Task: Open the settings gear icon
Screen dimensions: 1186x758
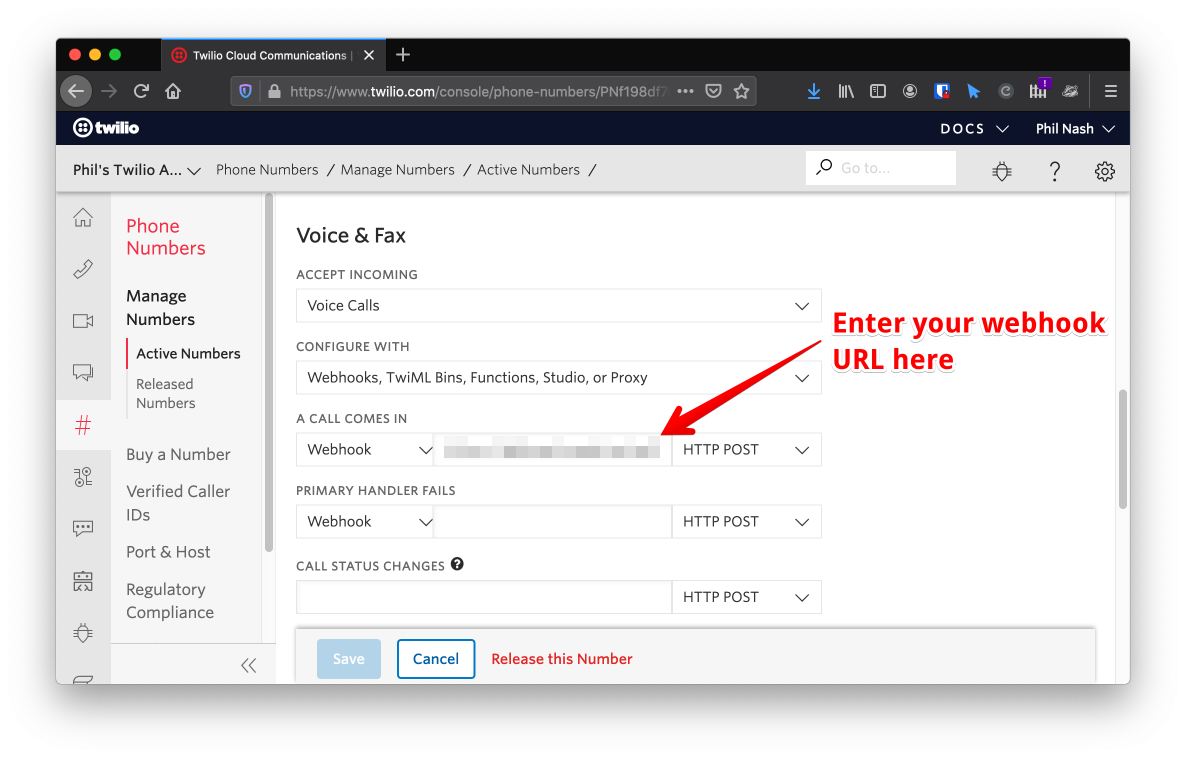Action: [x=1104, y=171]
